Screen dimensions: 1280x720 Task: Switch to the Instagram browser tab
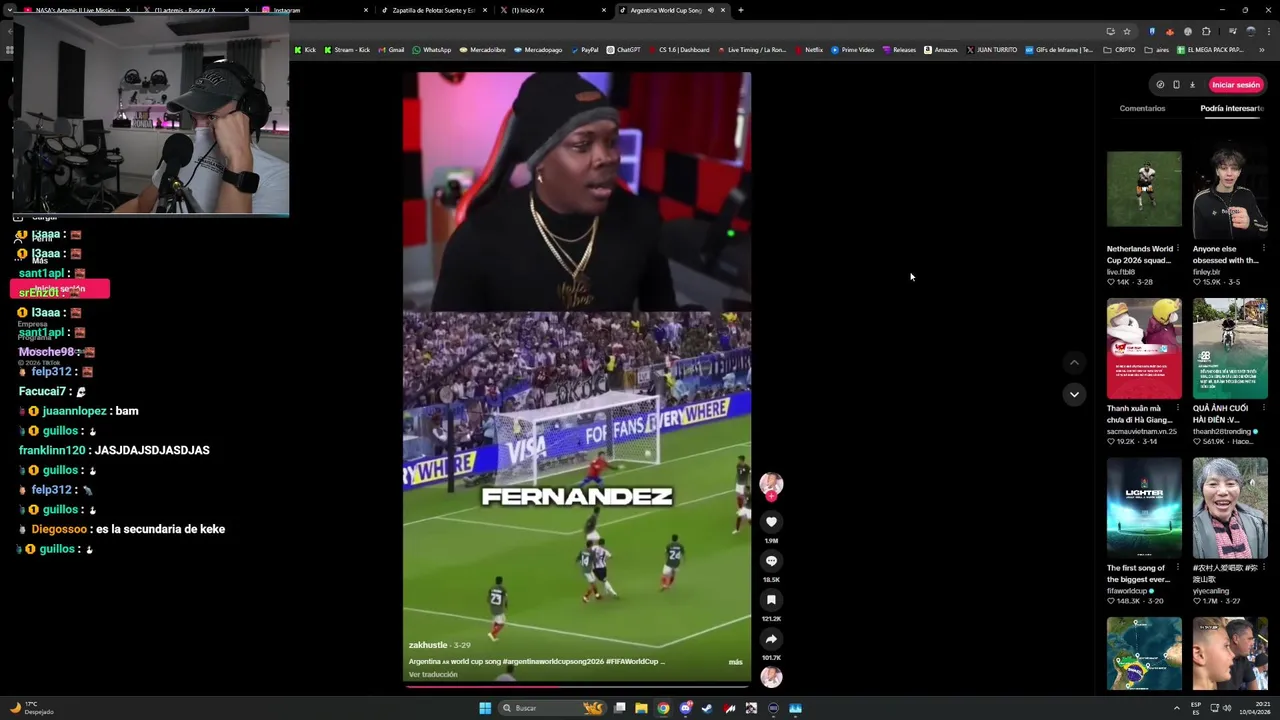pyautogui.click(x=315, y=10)
